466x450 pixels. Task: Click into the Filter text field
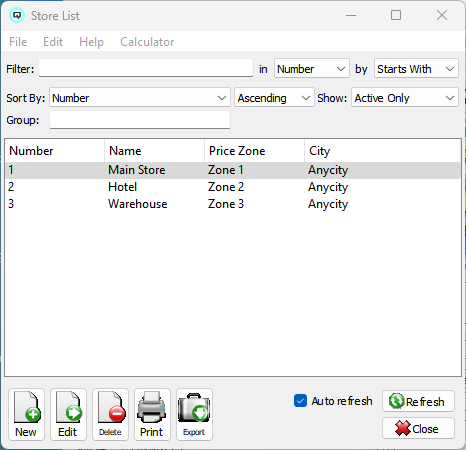(x=146, y=68)
